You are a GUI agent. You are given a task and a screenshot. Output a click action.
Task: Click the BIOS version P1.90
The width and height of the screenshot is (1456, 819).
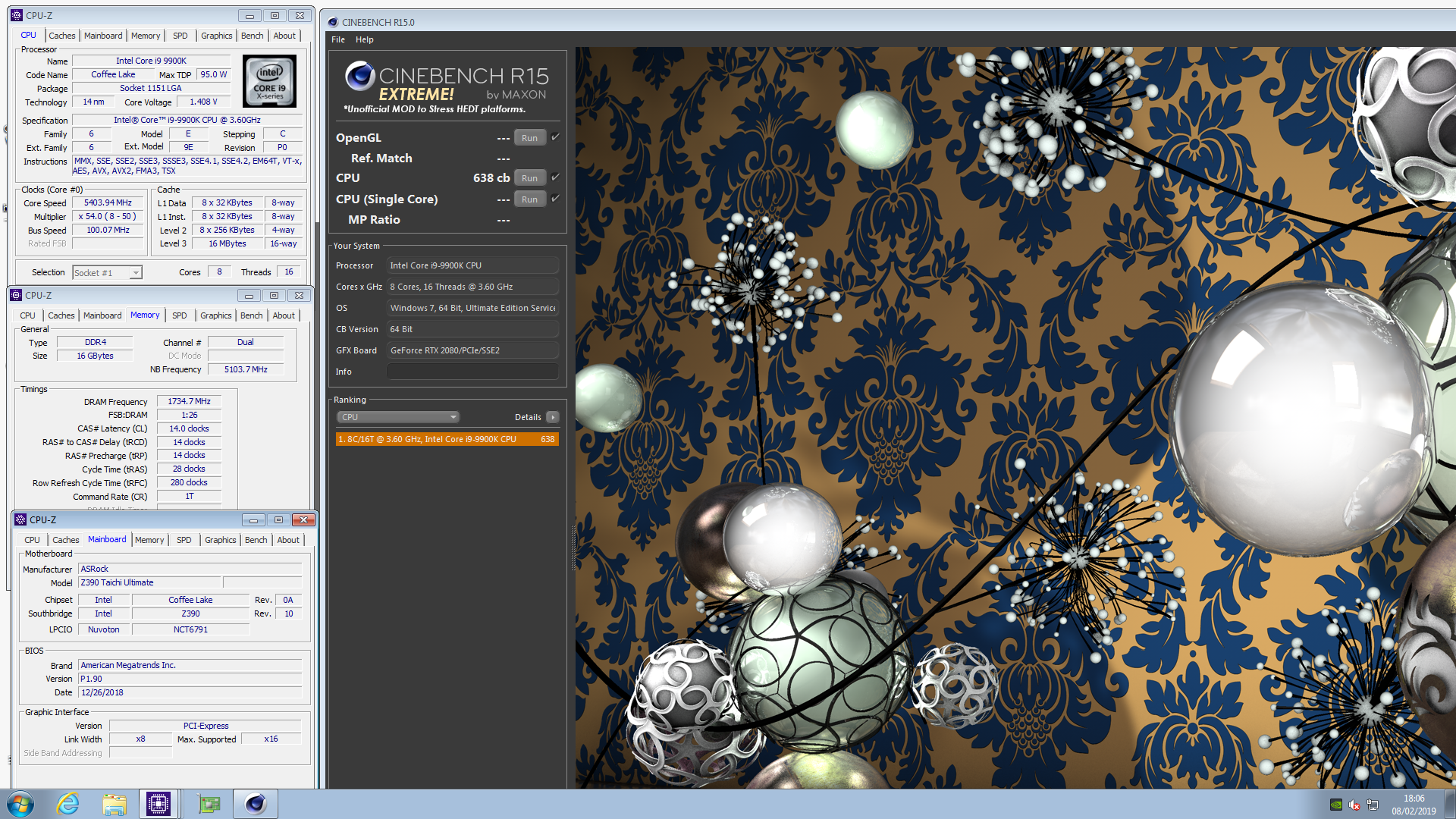click(190, 679)
